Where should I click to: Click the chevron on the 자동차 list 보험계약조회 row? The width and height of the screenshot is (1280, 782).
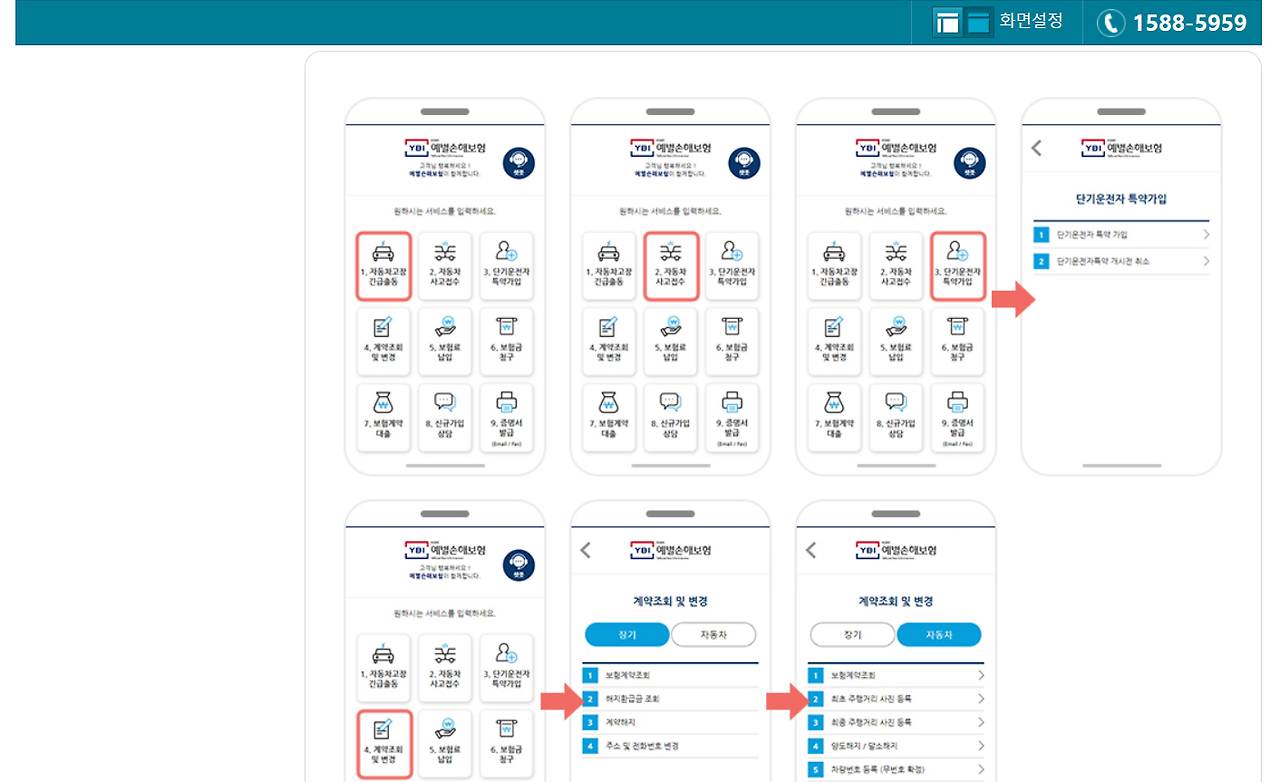click(981, 675)
